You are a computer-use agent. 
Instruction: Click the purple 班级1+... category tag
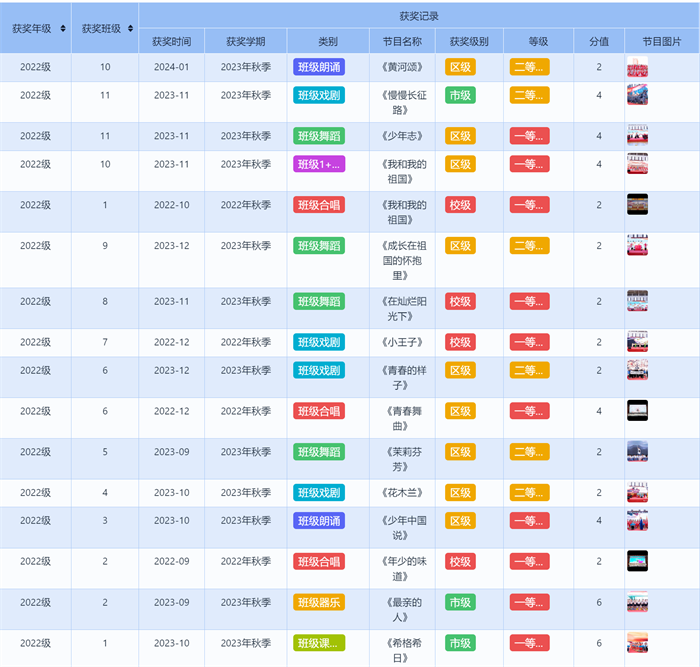[x=319, y=164]
